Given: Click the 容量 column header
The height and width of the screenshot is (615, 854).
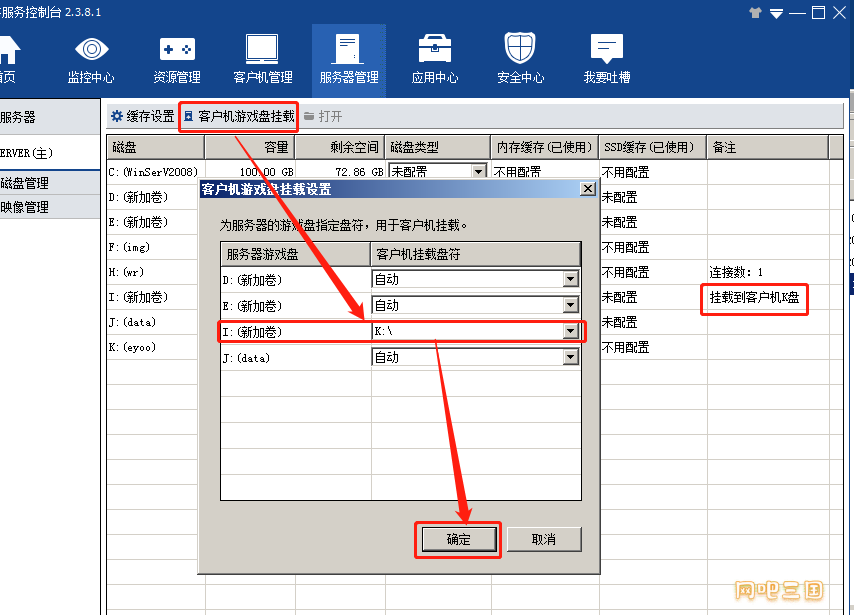Looking at the screenshot, I should click(250, 147).
